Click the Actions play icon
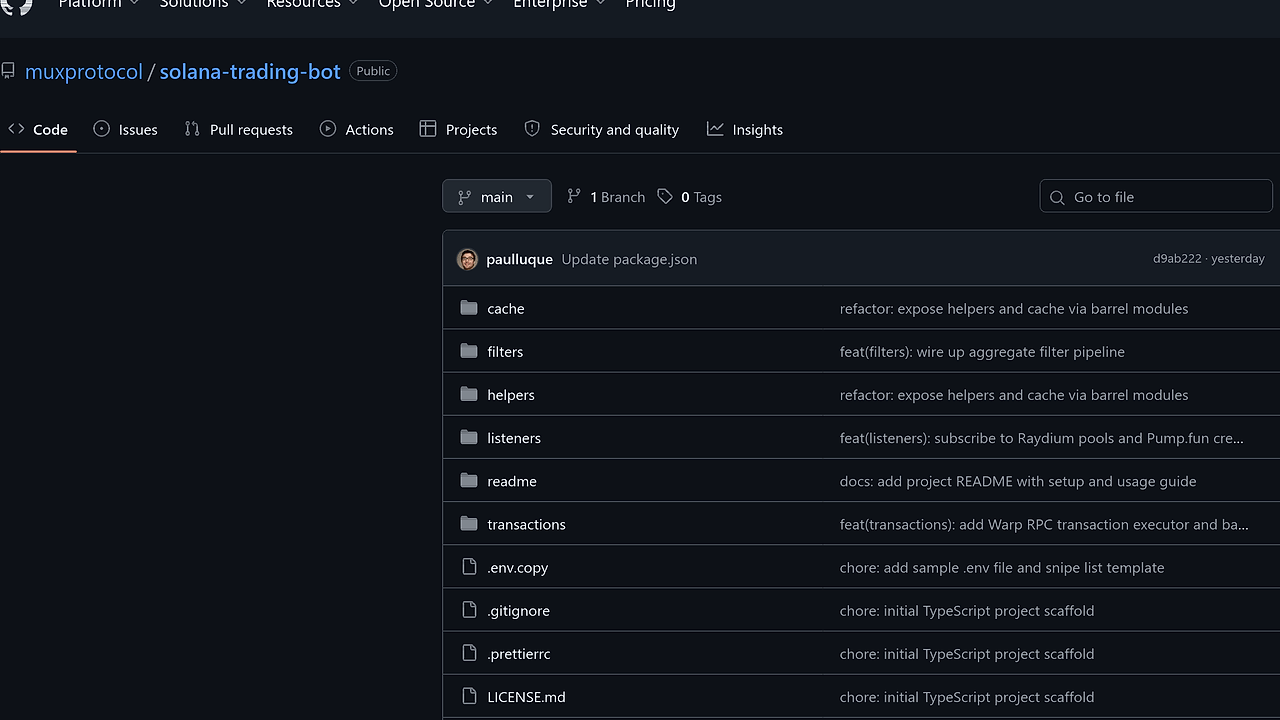1280x720 pixels. click(327, 129)
